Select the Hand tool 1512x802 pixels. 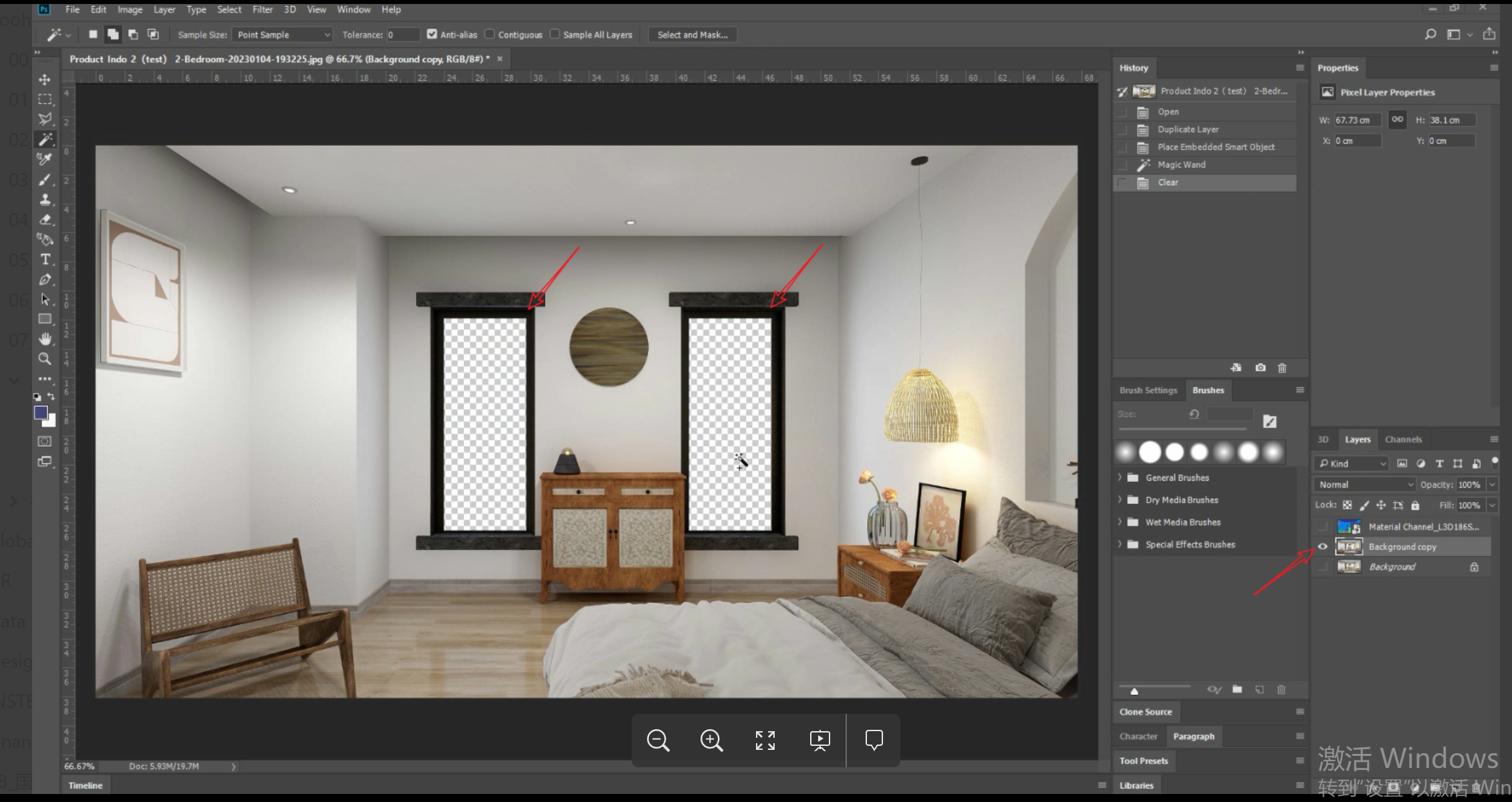(x=45, y=339)
